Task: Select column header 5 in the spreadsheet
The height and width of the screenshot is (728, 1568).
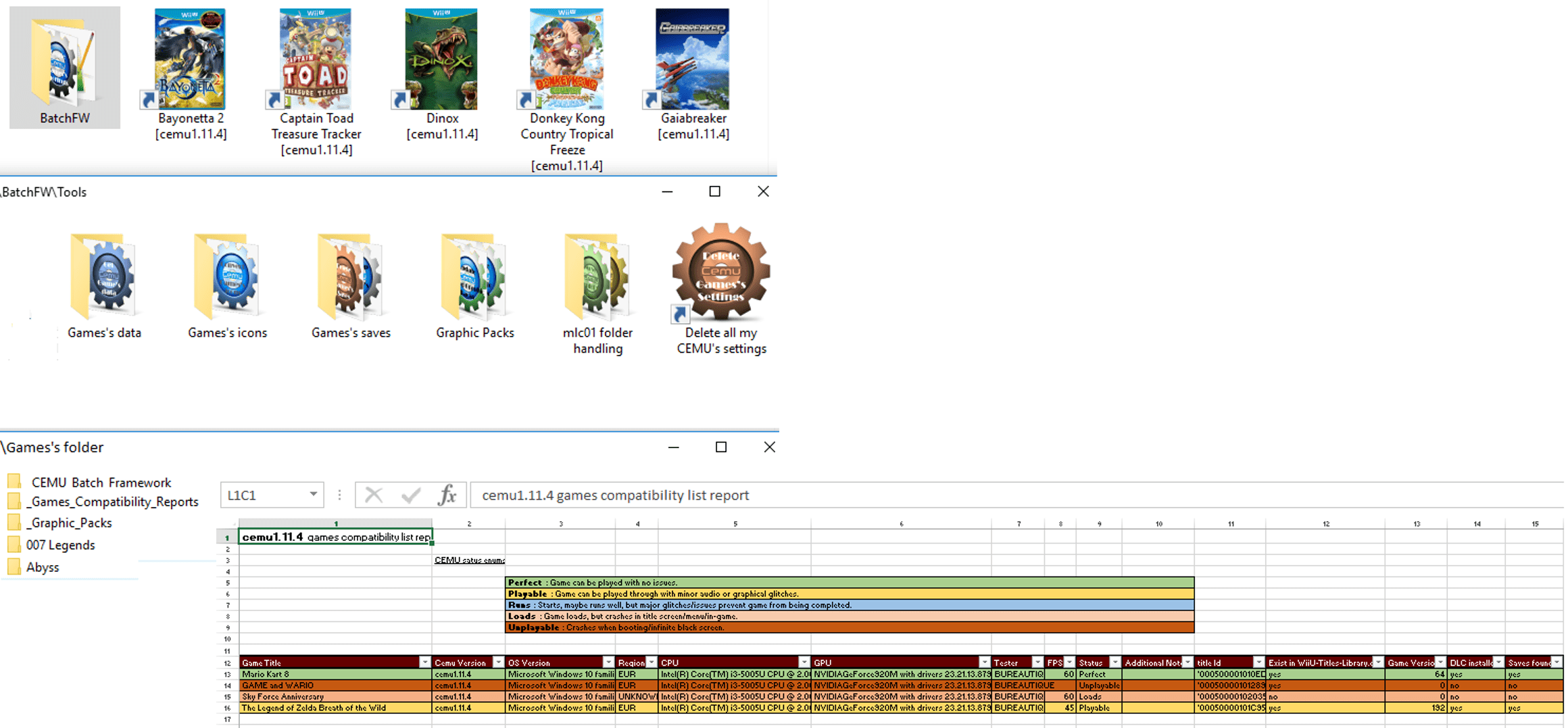Action: [735, 524]
